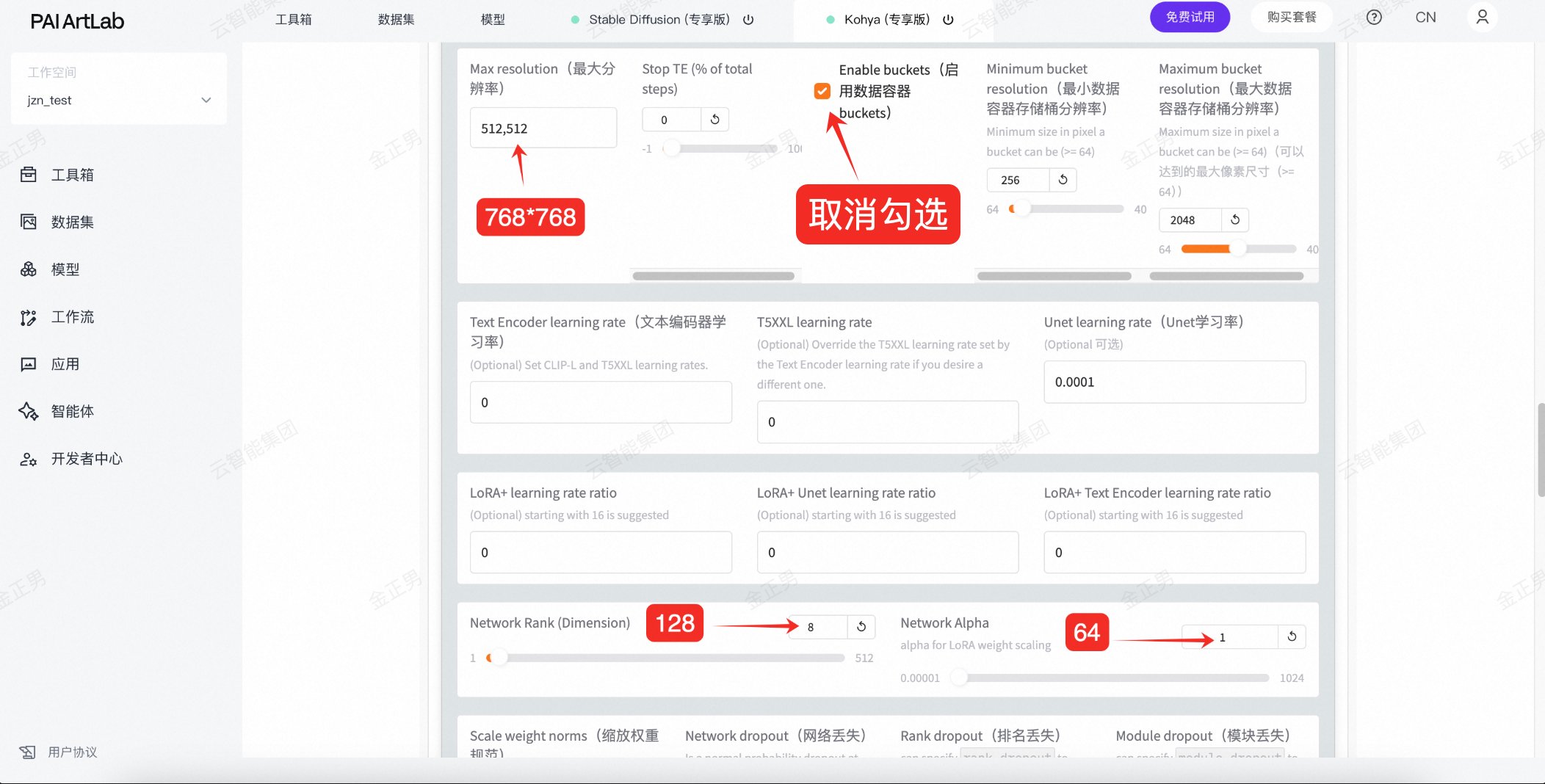The image size is (1545, 784).
Task: Click the Maximum bucket resolution horizontal scrollbar
Action: point(1226,276)
